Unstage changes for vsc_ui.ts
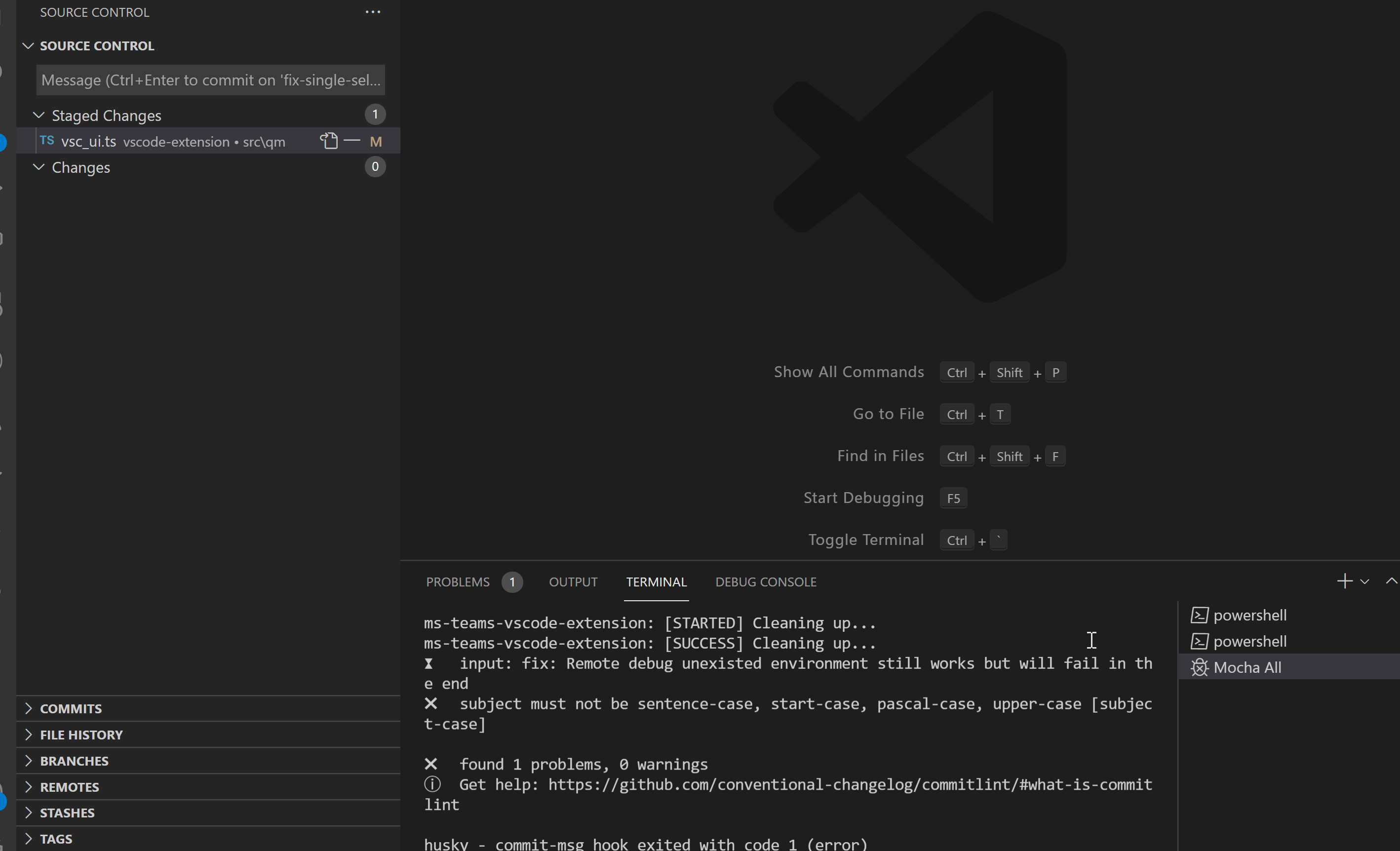The width and height of the screenshot is (1400, 851). [x=351, y=140]
